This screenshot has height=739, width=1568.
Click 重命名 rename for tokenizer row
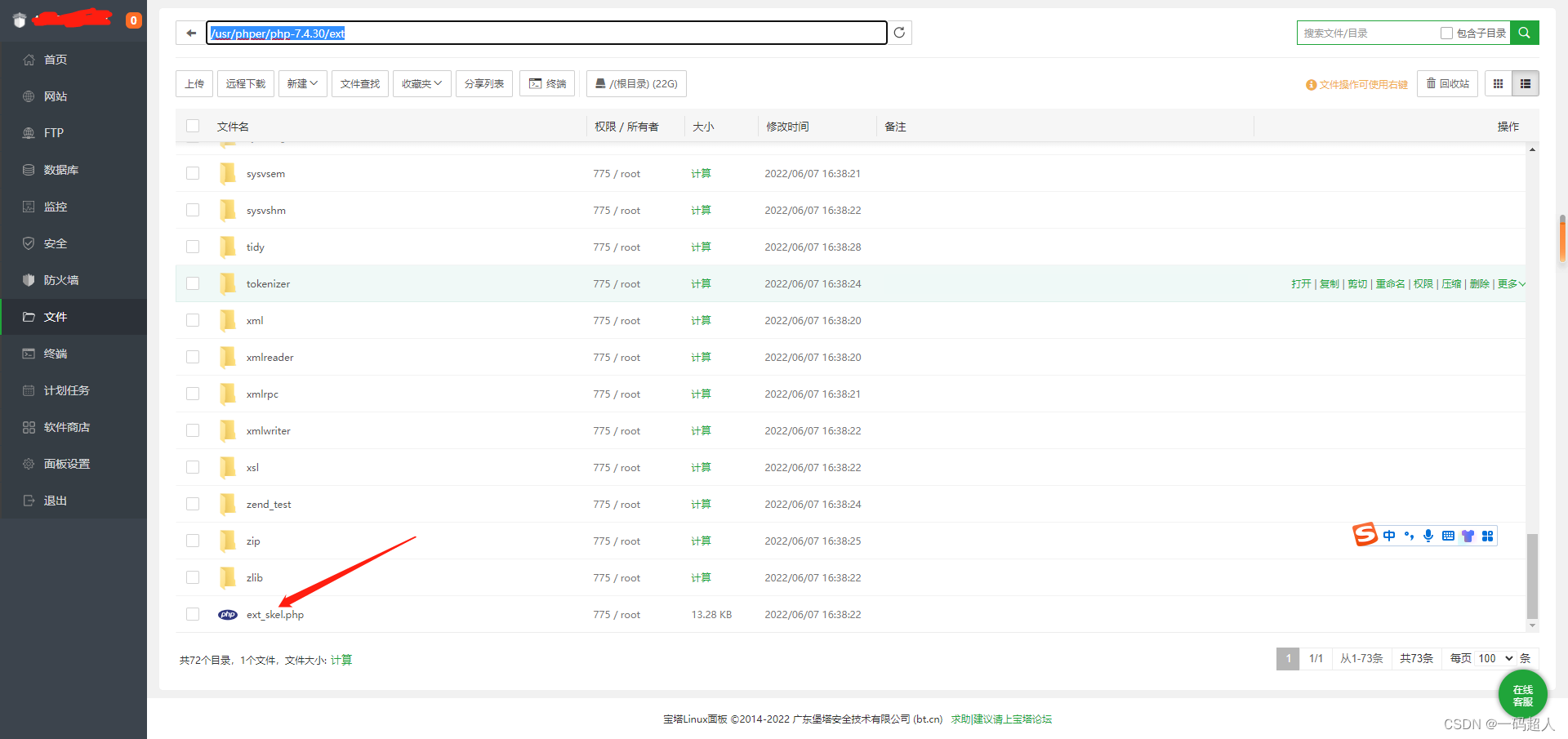[x=1390, y=283]
